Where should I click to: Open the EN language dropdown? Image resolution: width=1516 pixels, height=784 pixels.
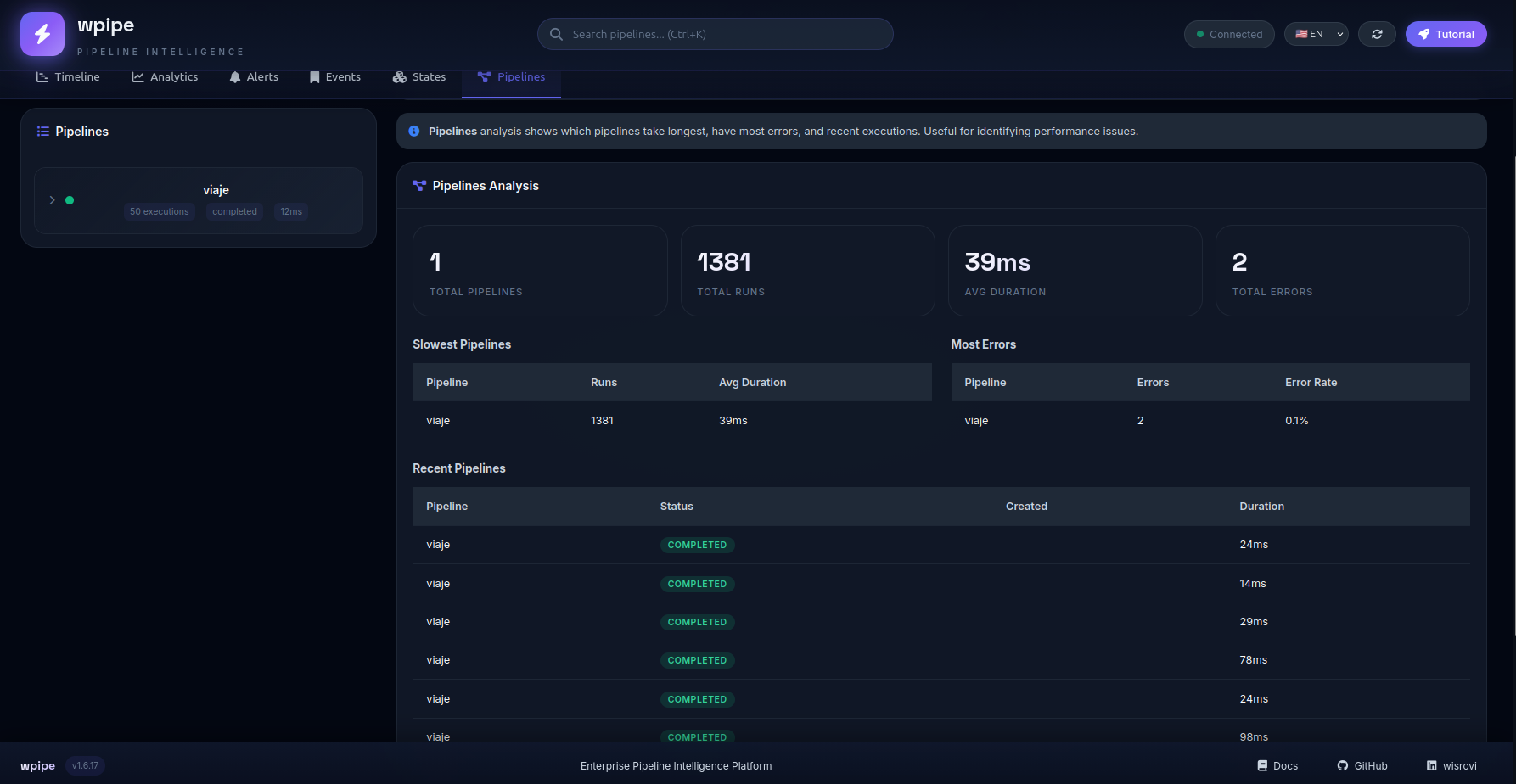coord(1317,34)
